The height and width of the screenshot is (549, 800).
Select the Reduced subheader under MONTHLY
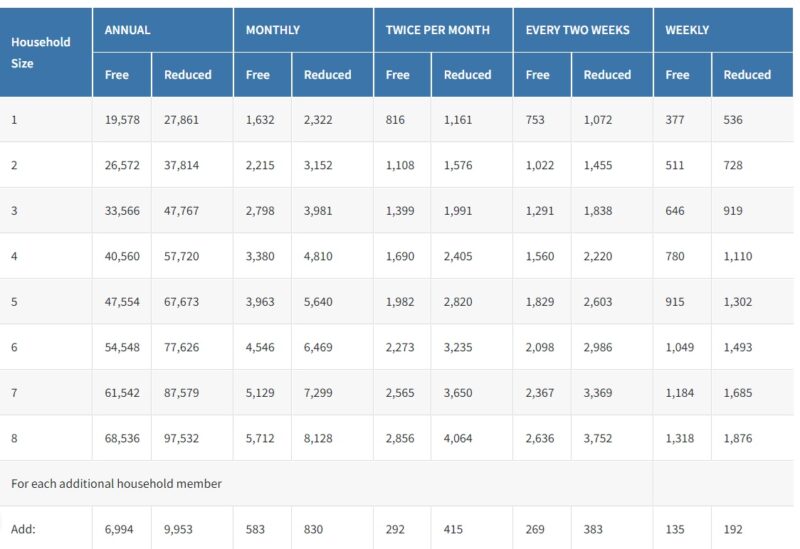pyautogui.click(x=327, y=75)
